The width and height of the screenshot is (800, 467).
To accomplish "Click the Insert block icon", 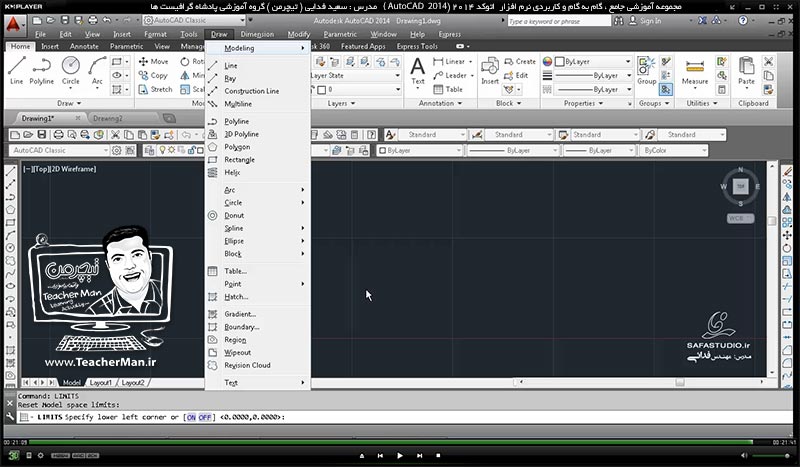I will click(490, 70).
